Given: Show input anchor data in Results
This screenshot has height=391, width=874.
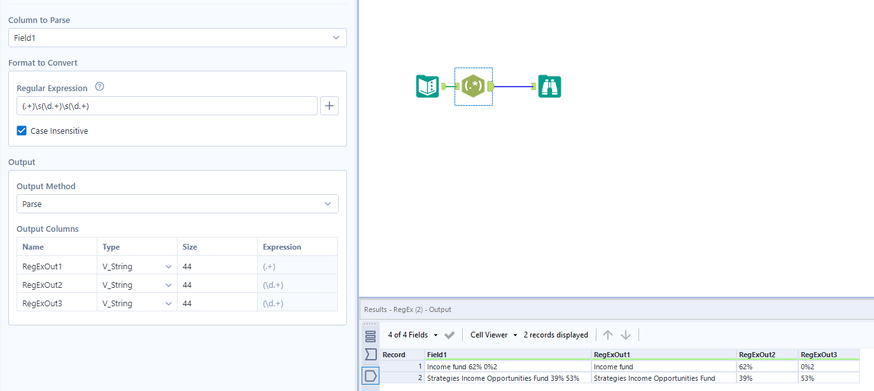Looking at the screenshot, I should click(370, 354).
